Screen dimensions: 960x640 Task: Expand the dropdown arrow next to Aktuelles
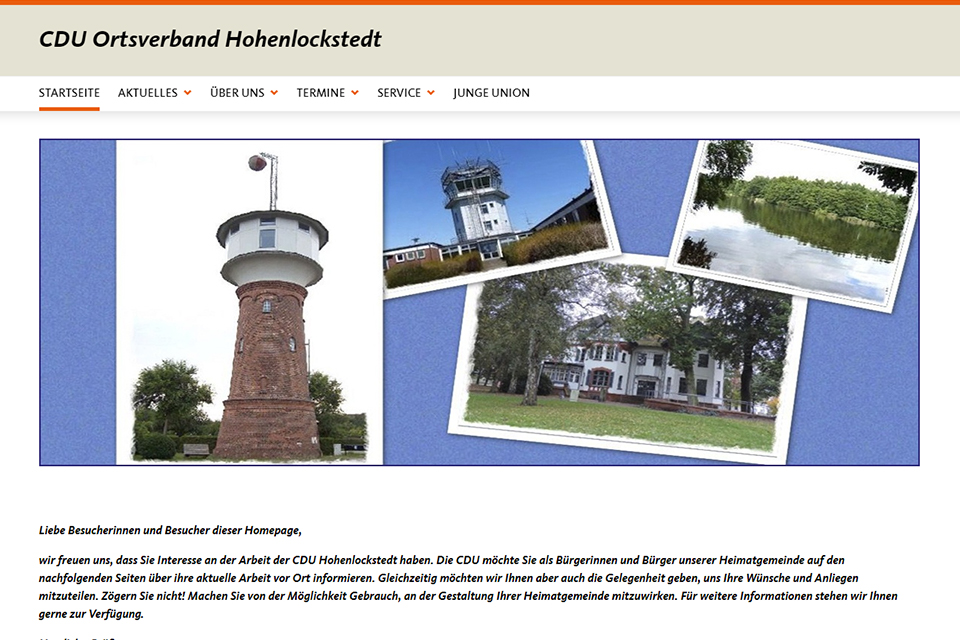(188, 93)
